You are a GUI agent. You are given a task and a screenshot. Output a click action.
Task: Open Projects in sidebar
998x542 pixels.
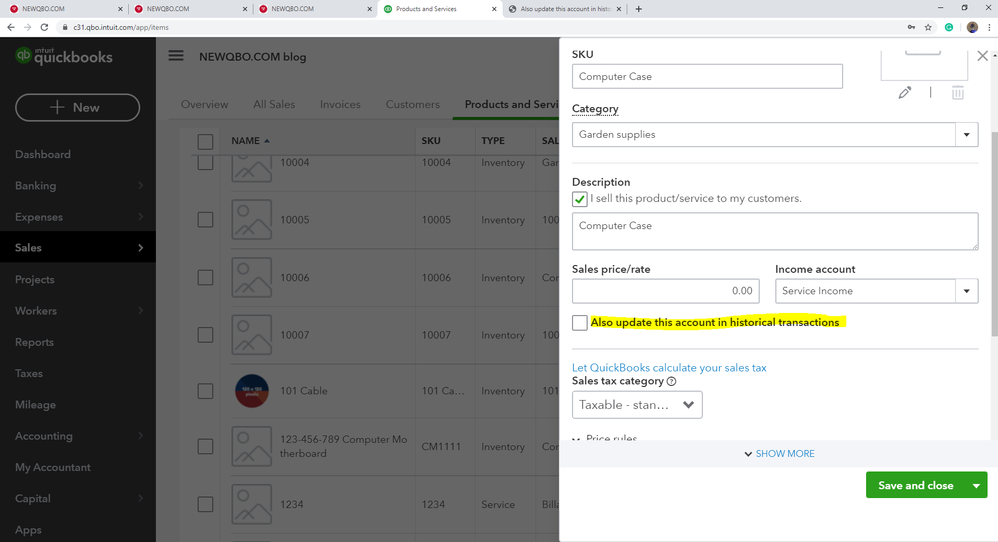(x=34, y=279)
